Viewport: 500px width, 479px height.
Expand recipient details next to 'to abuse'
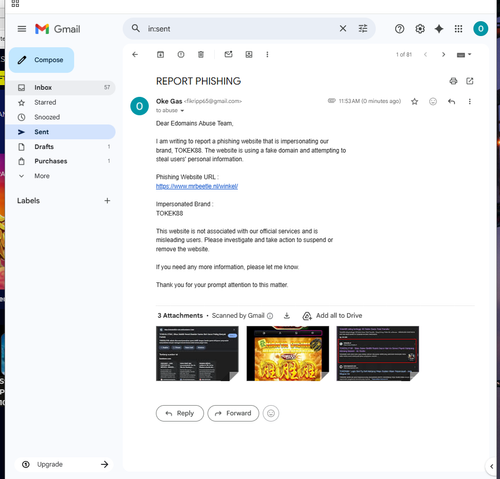182,111
